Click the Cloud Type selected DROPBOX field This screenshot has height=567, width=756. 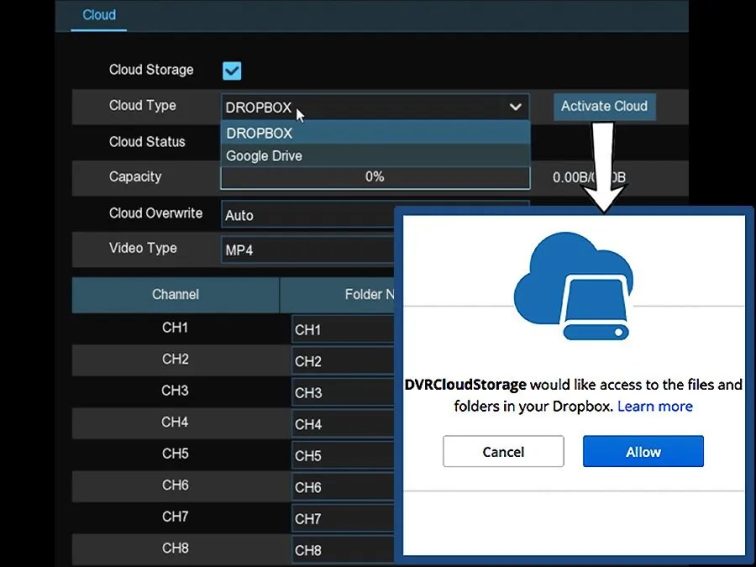[x=375, y=107]
